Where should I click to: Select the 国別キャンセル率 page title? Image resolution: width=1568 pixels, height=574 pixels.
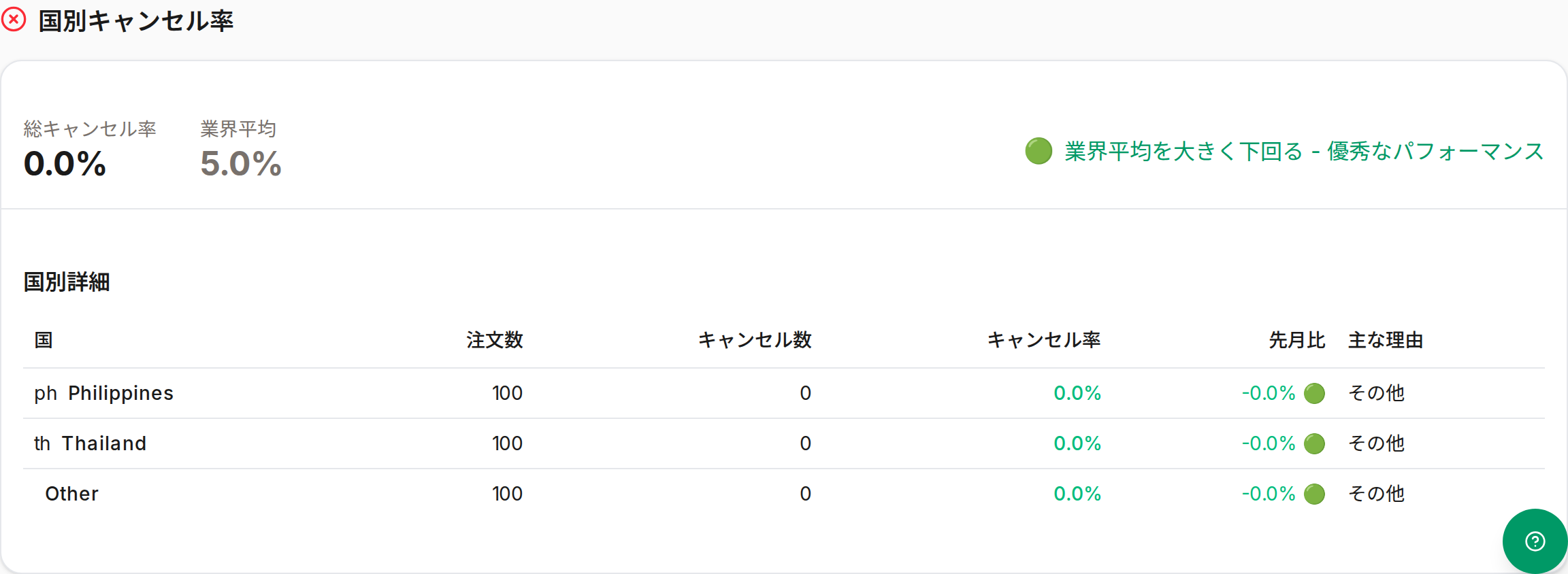point(136,21)
